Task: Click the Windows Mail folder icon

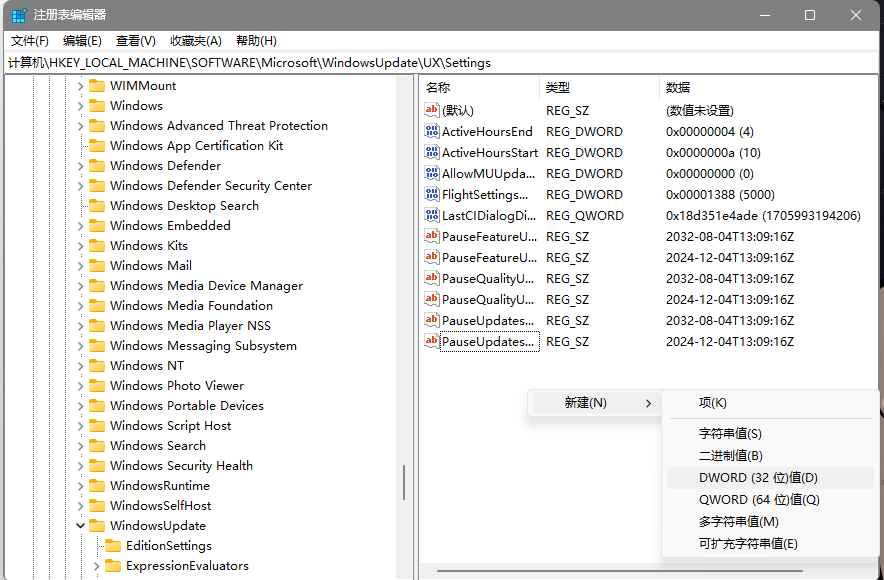Action: coord(97,265)
